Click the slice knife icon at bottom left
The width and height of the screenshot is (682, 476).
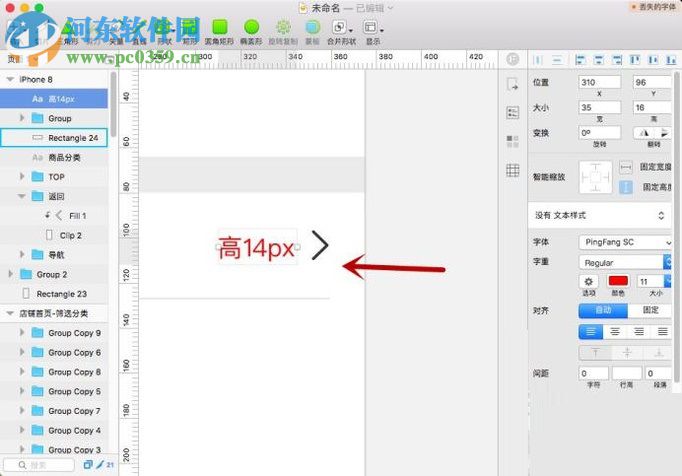pos(100,465)
